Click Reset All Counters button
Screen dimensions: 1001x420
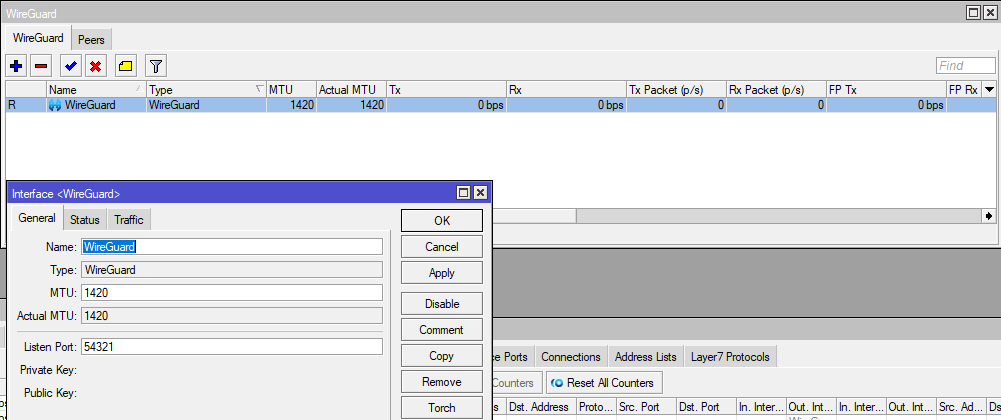coord(603,383)
